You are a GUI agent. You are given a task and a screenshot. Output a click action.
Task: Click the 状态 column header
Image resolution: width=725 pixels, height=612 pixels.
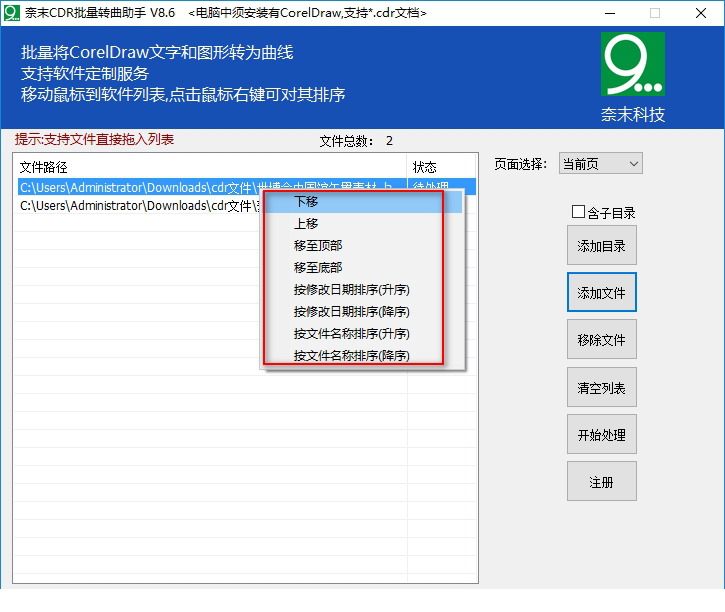click(x=442, y=167)
